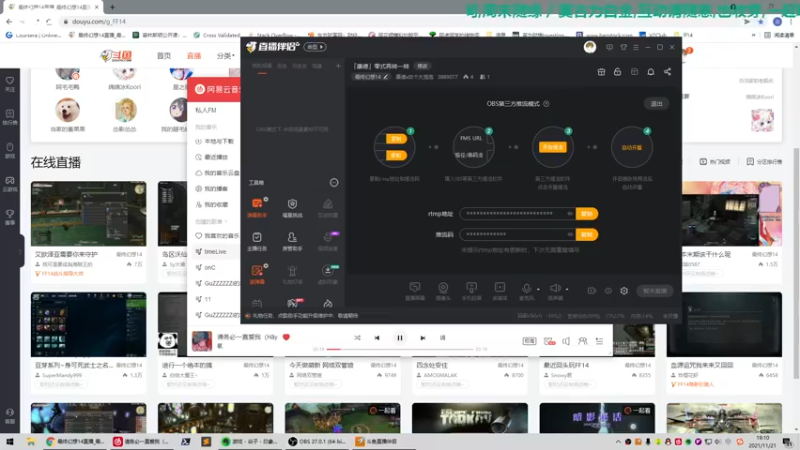Open the music player playlist queue
Screen dimensions: 800x450
tap(599, 341)
